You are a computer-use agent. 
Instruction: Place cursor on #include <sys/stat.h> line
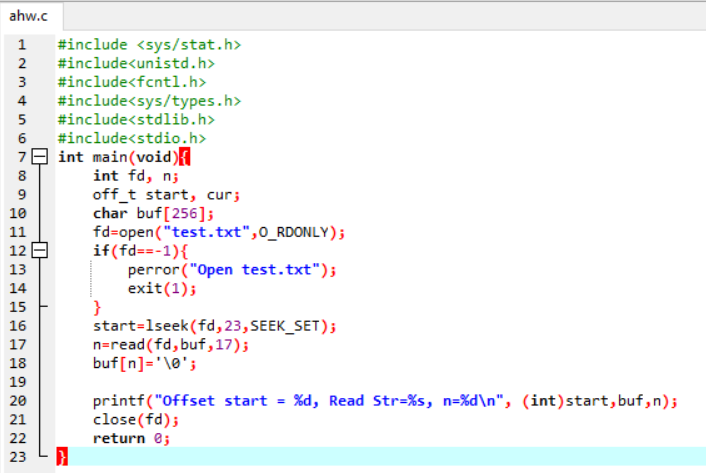[x=149, y=45]
